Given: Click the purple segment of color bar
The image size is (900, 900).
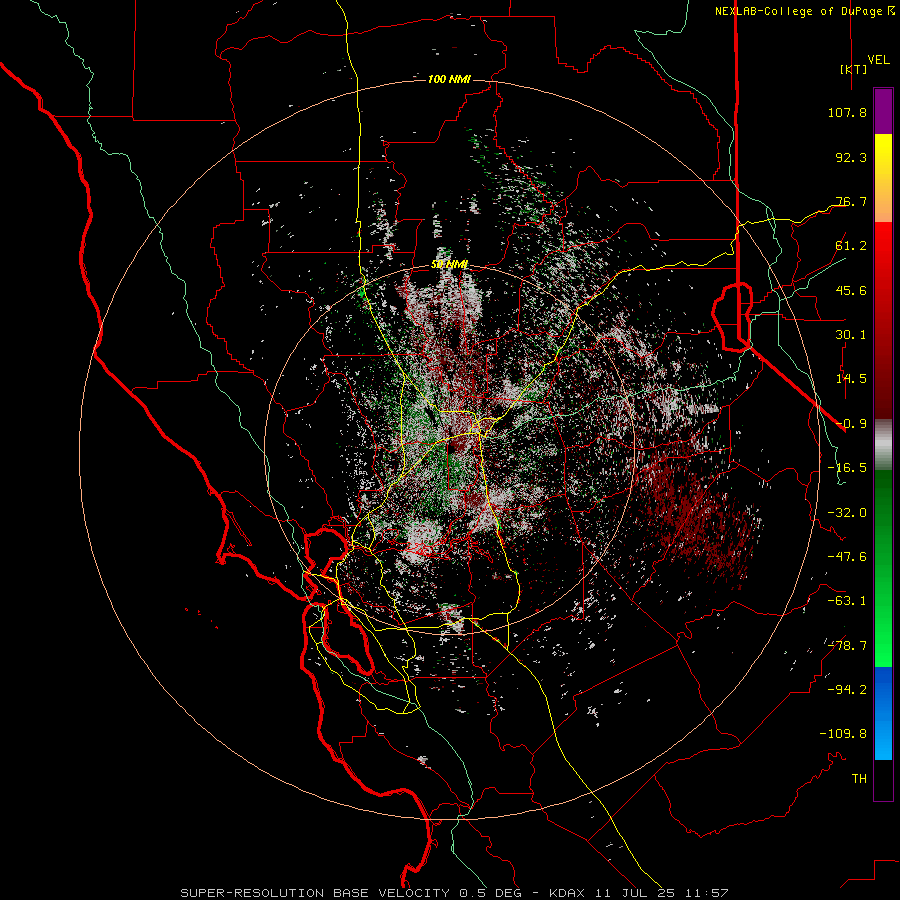Looking at the screenshot, I should tap(883, 111).
